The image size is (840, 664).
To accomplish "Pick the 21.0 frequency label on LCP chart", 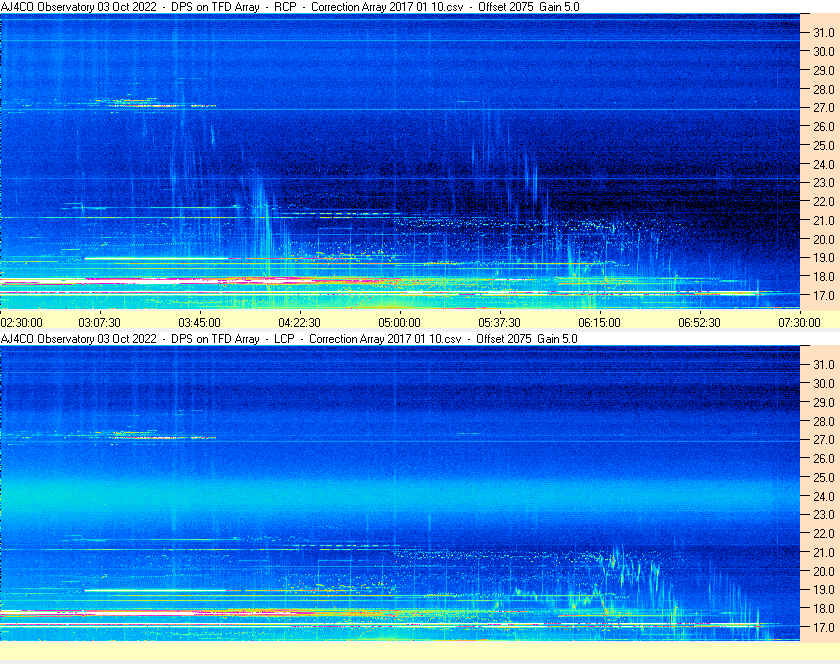I will click(x=824, y=552).
